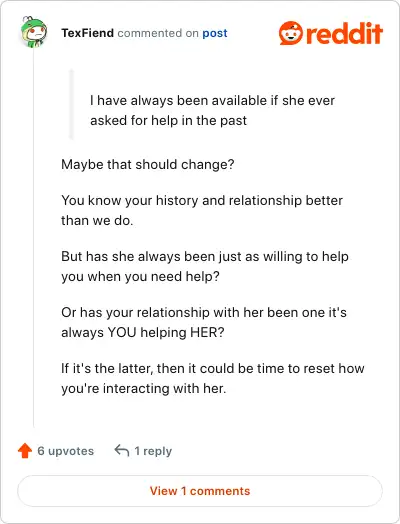Click TexFiend's green Snoo avatar

point(33,32)
